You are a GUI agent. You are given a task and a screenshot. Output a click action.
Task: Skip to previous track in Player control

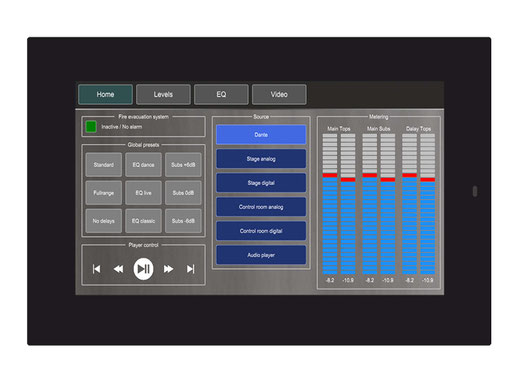coord(96,269)
